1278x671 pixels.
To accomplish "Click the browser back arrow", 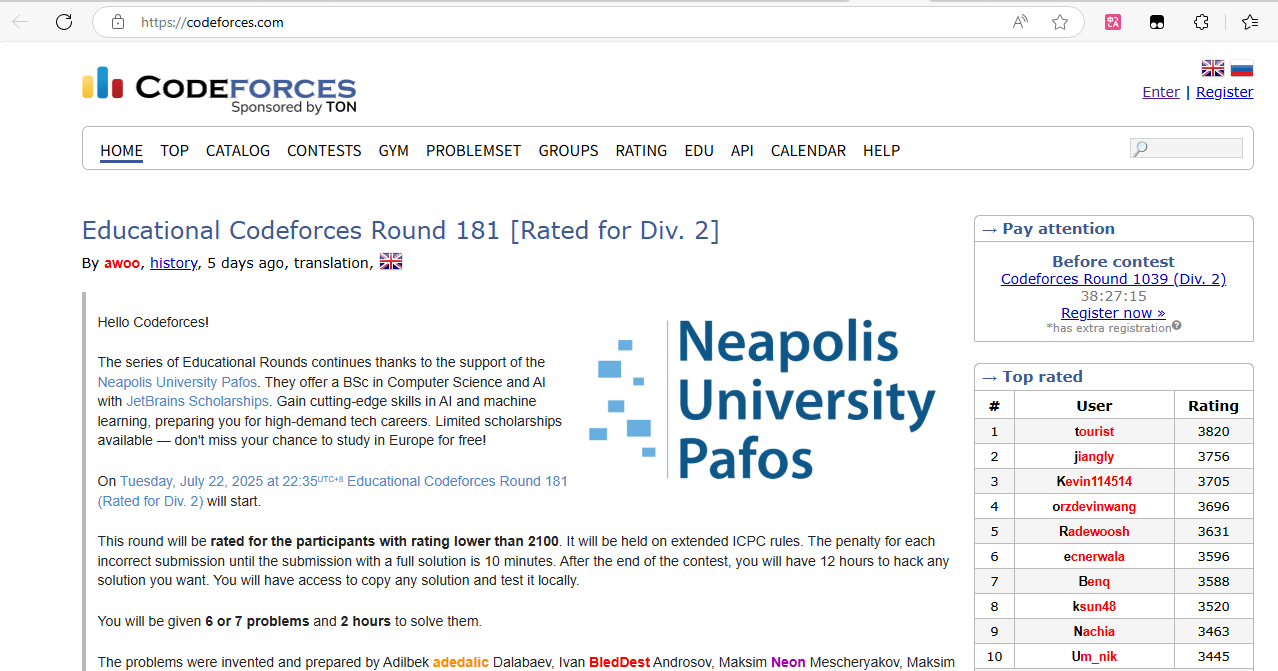I will coord(20,22).
